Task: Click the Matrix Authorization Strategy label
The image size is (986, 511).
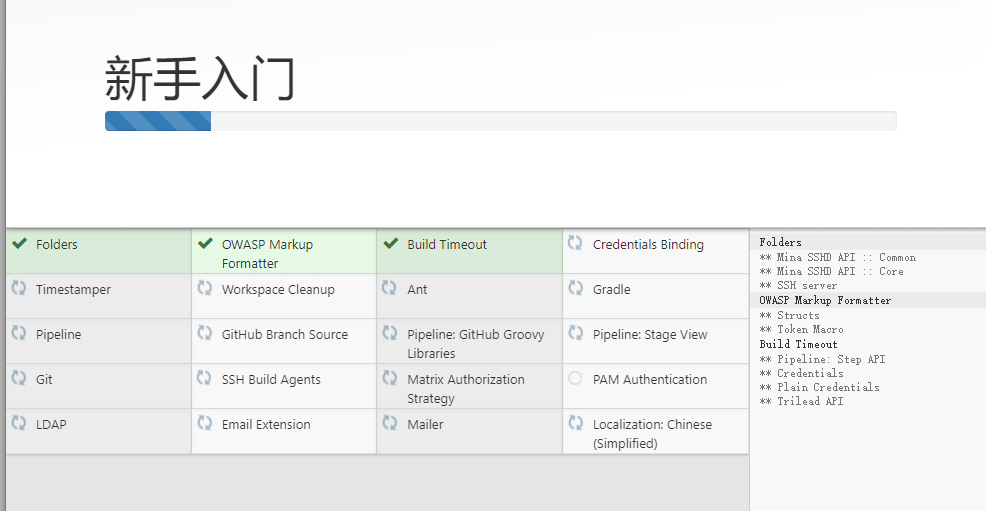Action: tap(466, 389)
